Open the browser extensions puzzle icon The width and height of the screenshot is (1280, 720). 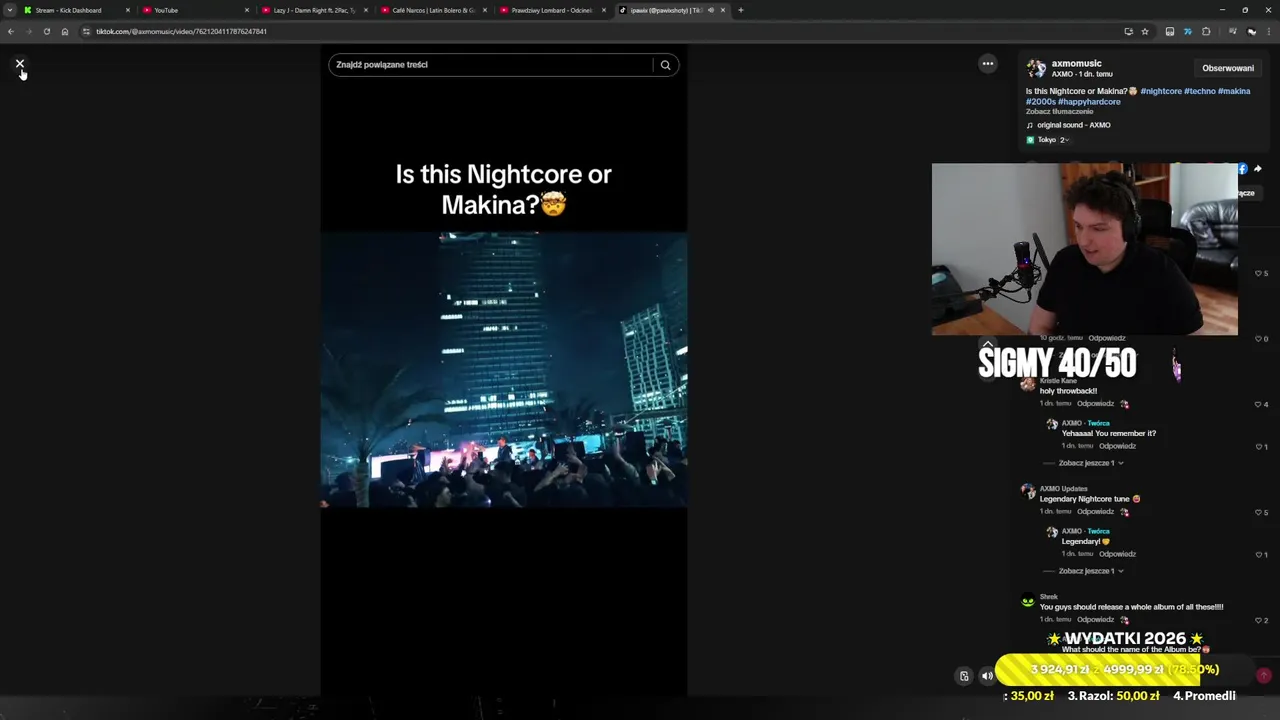[1206, 31]
